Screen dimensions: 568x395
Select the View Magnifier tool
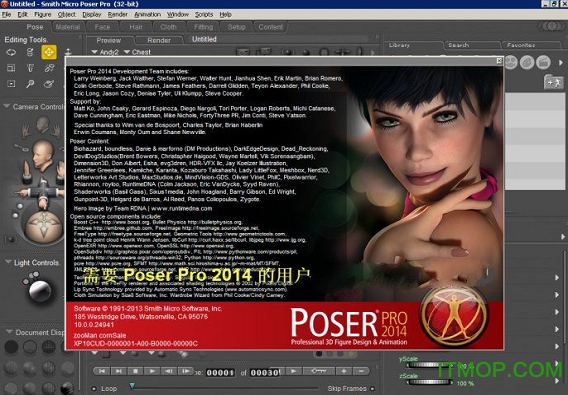tap(30, 84)
